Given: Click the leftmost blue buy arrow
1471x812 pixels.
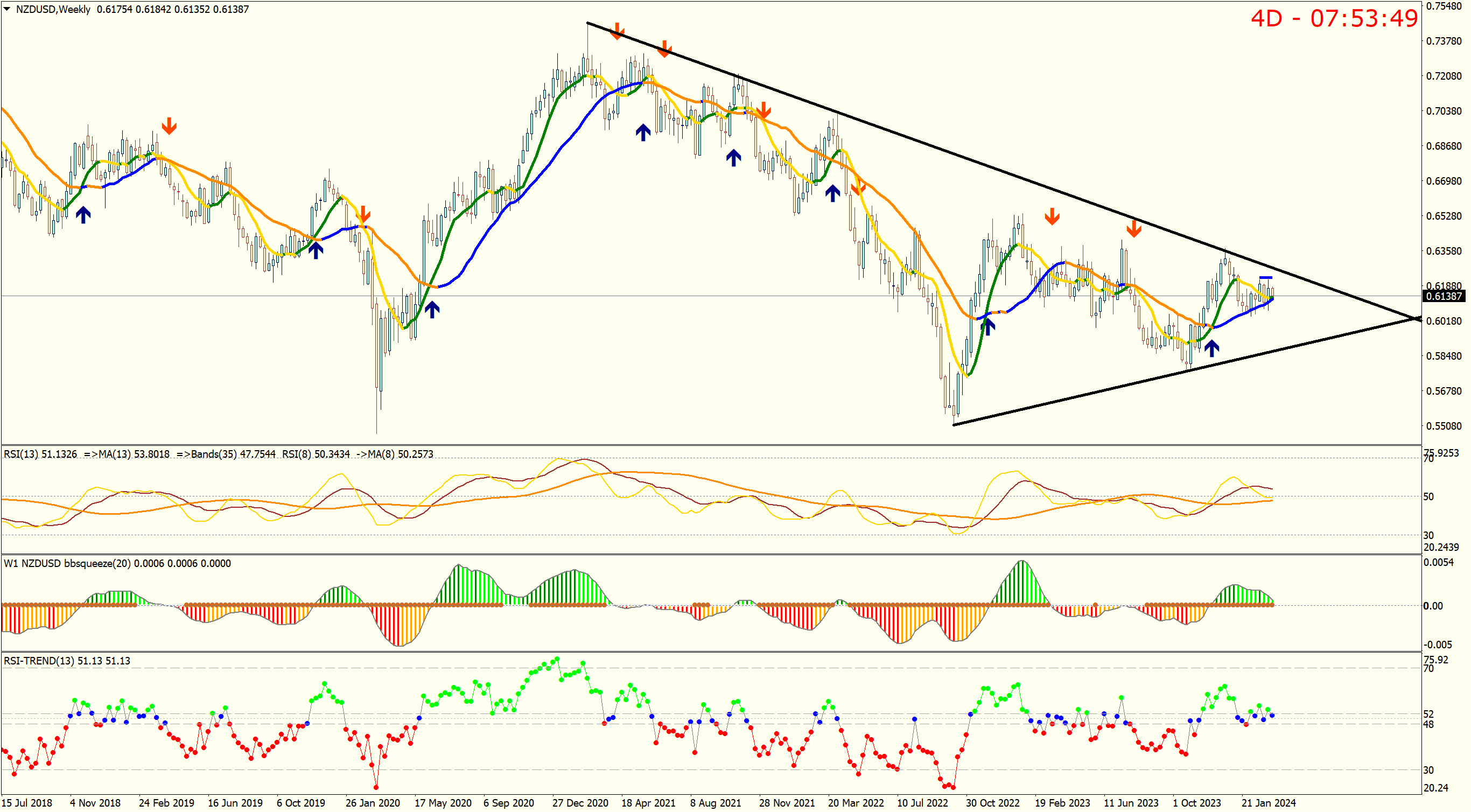Looking at the screenshot, I should (83, 215).
